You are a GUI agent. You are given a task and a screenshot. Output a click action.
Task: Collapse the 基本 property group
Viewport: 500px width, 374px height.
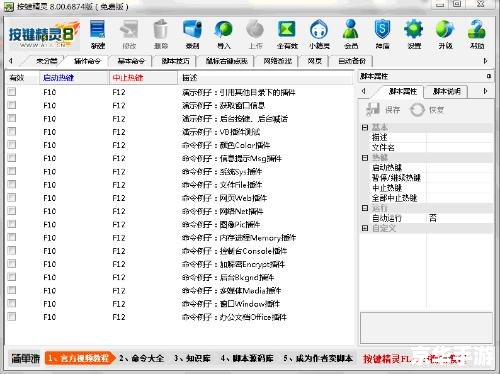[365, 127]
